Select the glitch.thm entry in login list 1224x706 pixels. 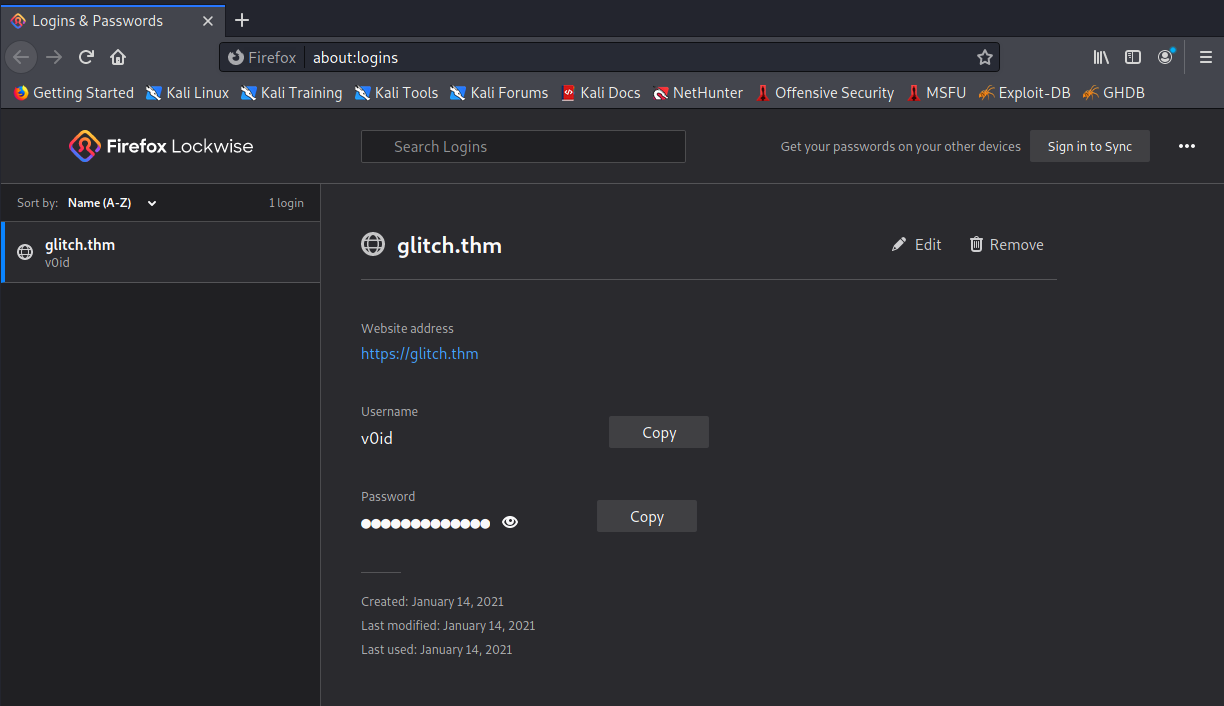click(161, 252)
